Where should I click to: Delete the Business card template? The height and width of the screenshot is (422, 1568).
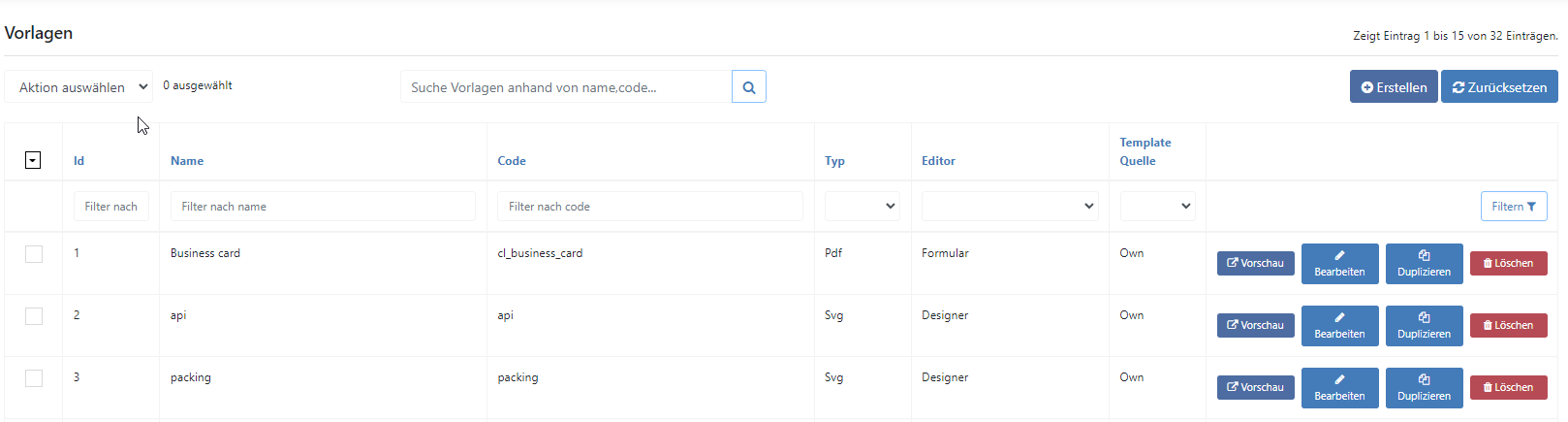coord(1508,263)
